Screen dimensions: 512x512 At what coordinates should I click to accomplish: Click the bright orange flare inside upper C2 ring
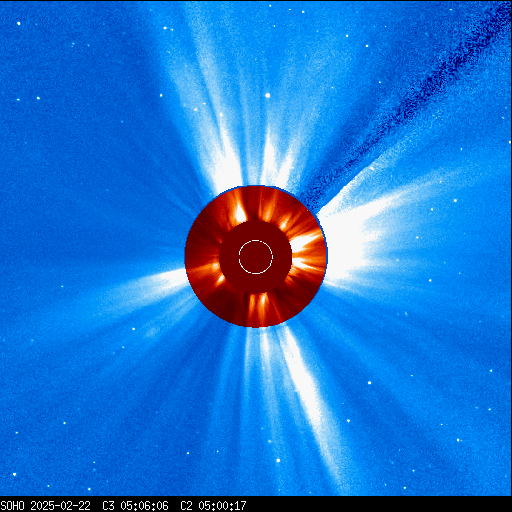point(240,212)
